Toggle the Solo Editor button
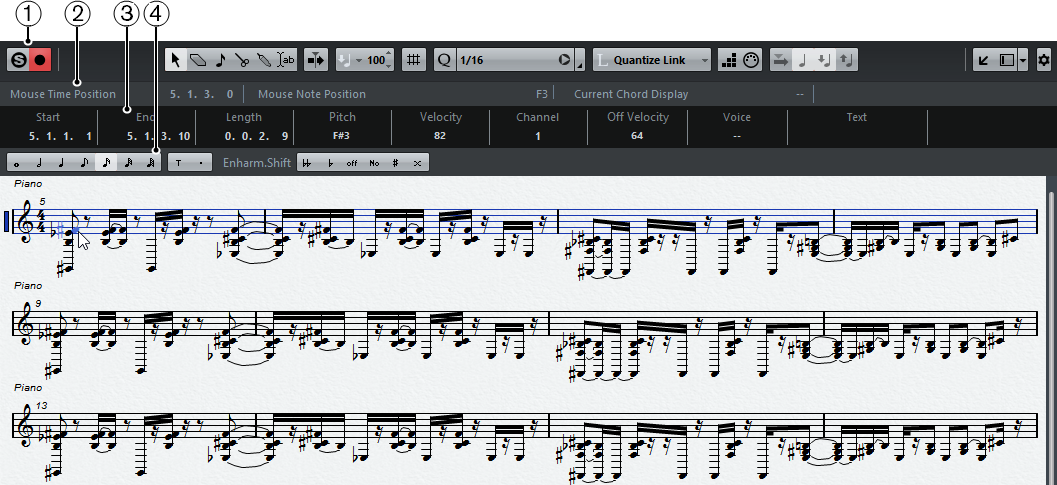This screenshot has width=1057, height=485. (x=18, y=60)
